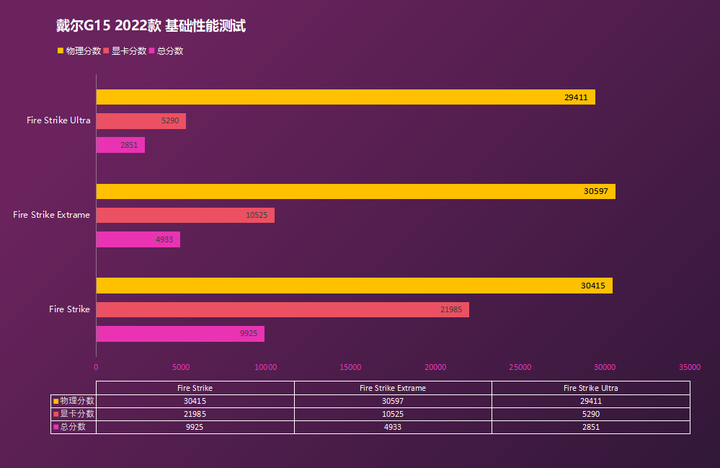The image size is (720, 468).
Task: Select the Fire Strike Extrame magenta bar 4933
Action: coord(138,239)
